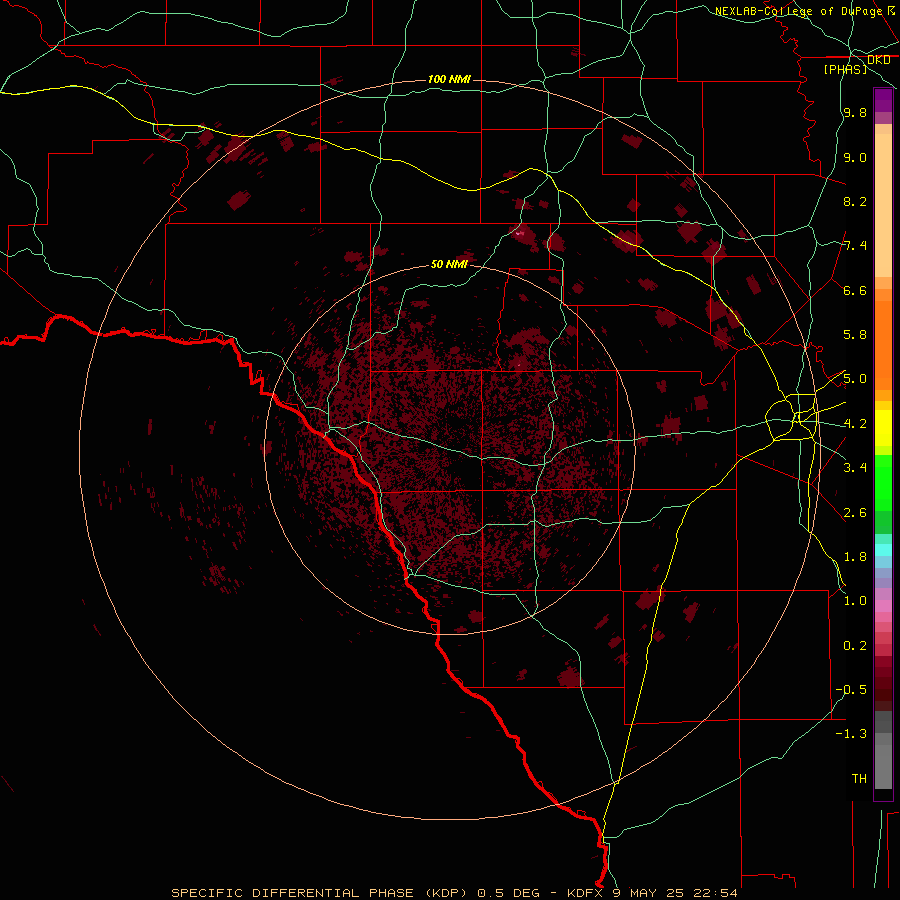
Task: Click the 9.8 color scale value
Action: [855, 113]
